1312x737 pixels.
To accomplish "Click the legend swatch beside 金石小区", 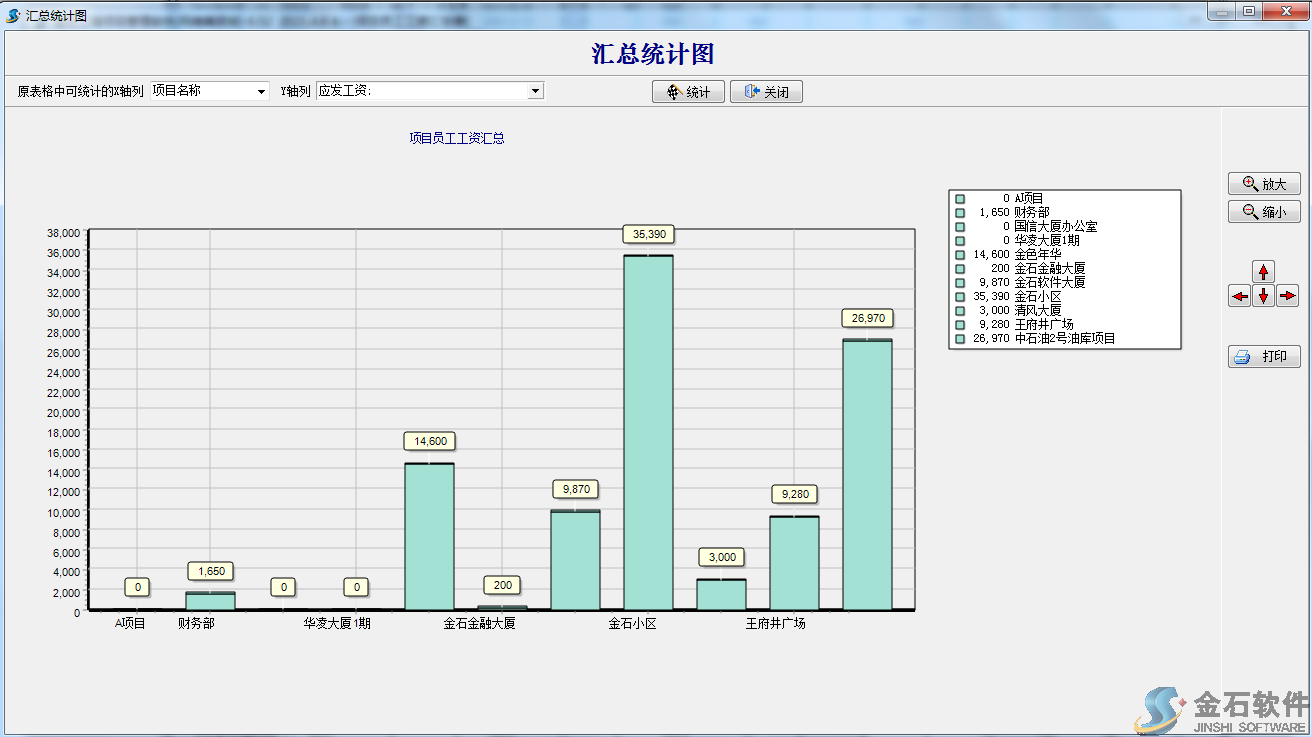I will pyautogui.click(x=960, y=297).
